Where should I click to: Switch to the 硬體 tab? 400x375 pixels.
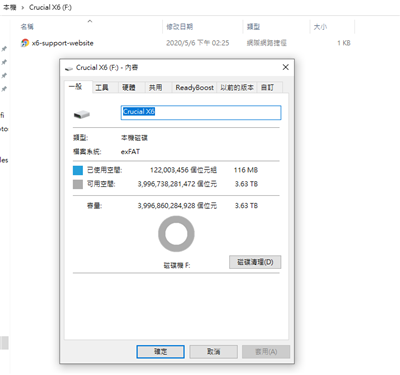129,88
